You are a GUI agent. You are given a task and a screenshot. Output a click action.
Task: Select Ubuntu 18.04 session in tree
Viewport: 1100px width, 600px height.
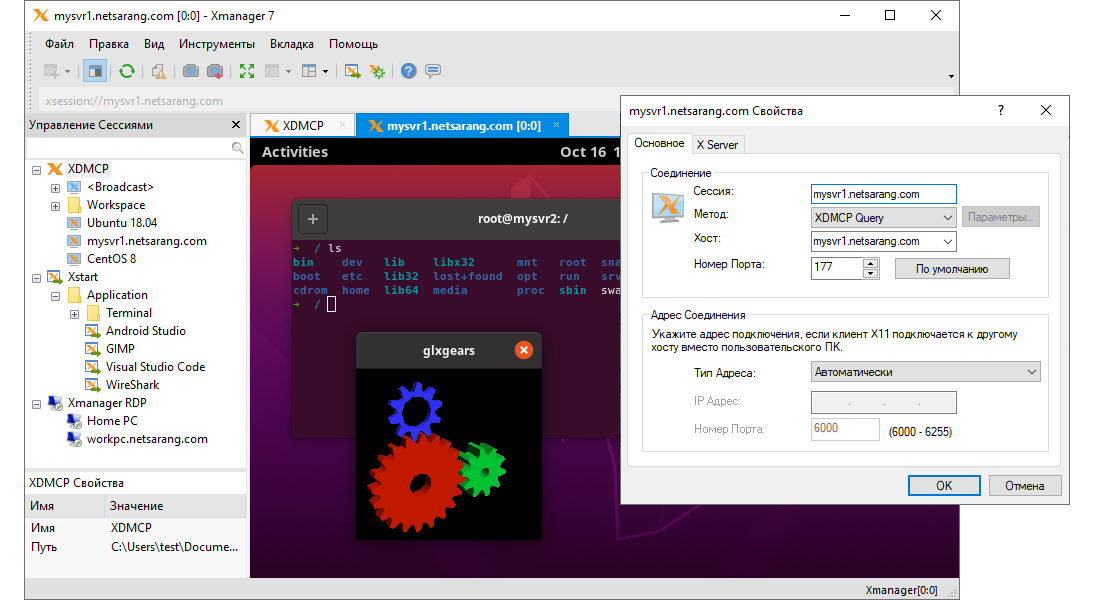tap(121, 223)
